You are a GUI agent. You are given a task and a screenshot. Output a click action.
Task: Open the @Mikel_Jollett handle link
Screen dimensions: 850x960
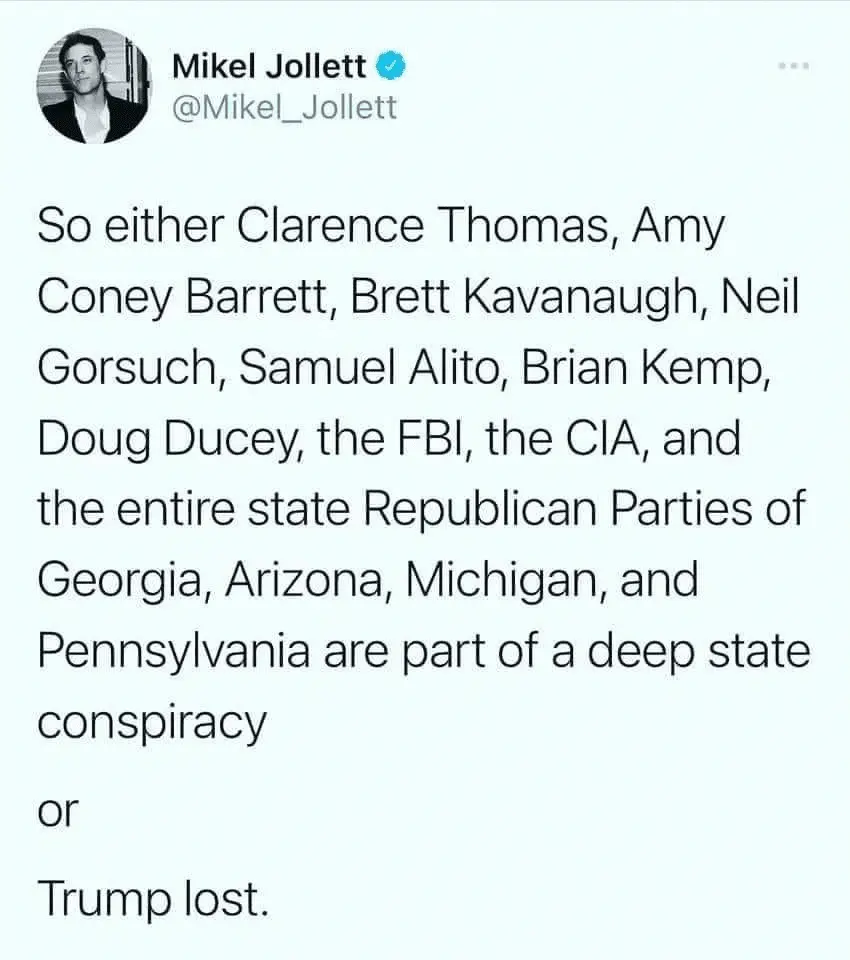[x=284, y=106]
